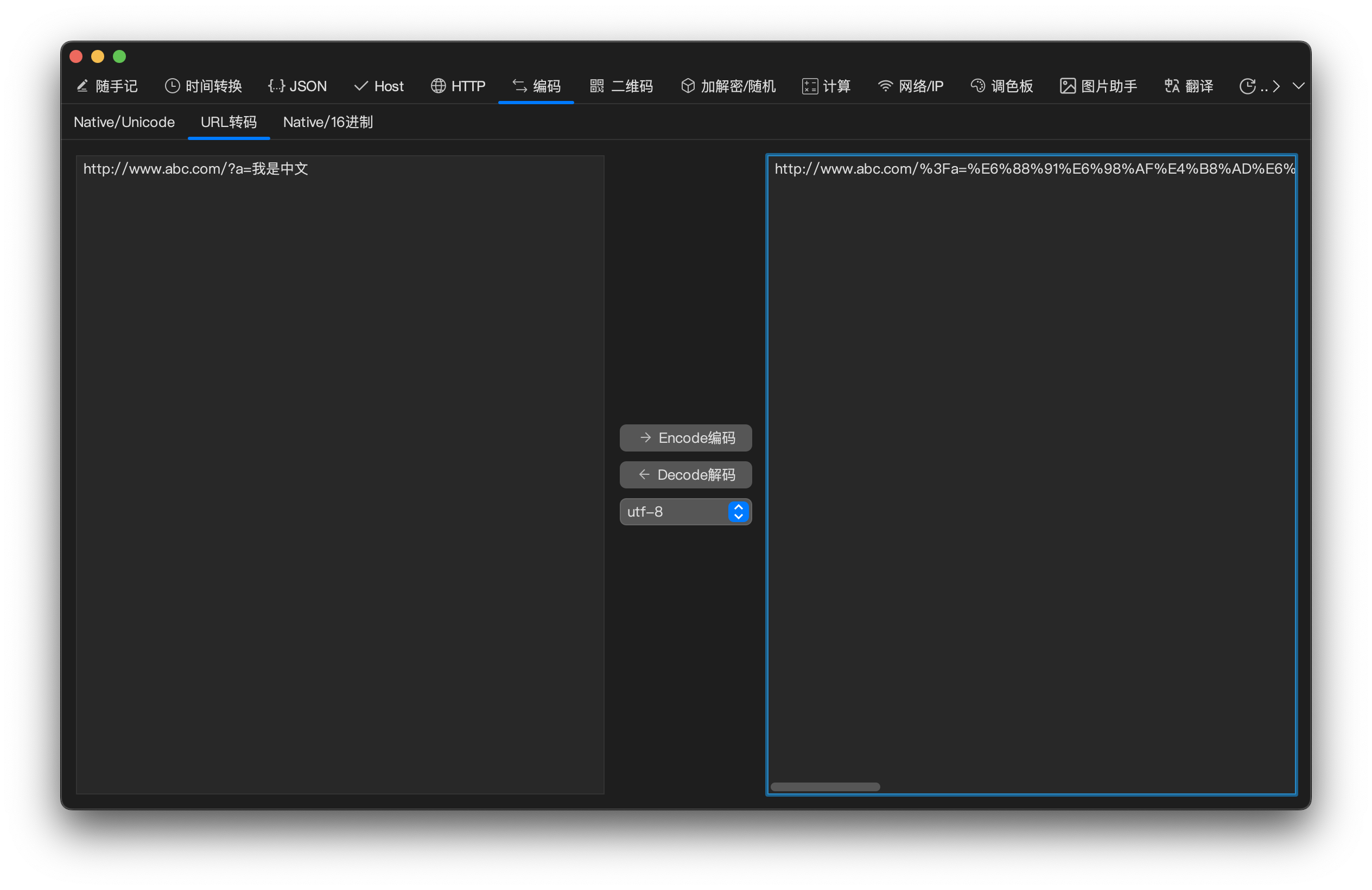Viewport: 1372px width, 890px height.
Task: Select the JSON braces icon
Action: coord(276,86)
